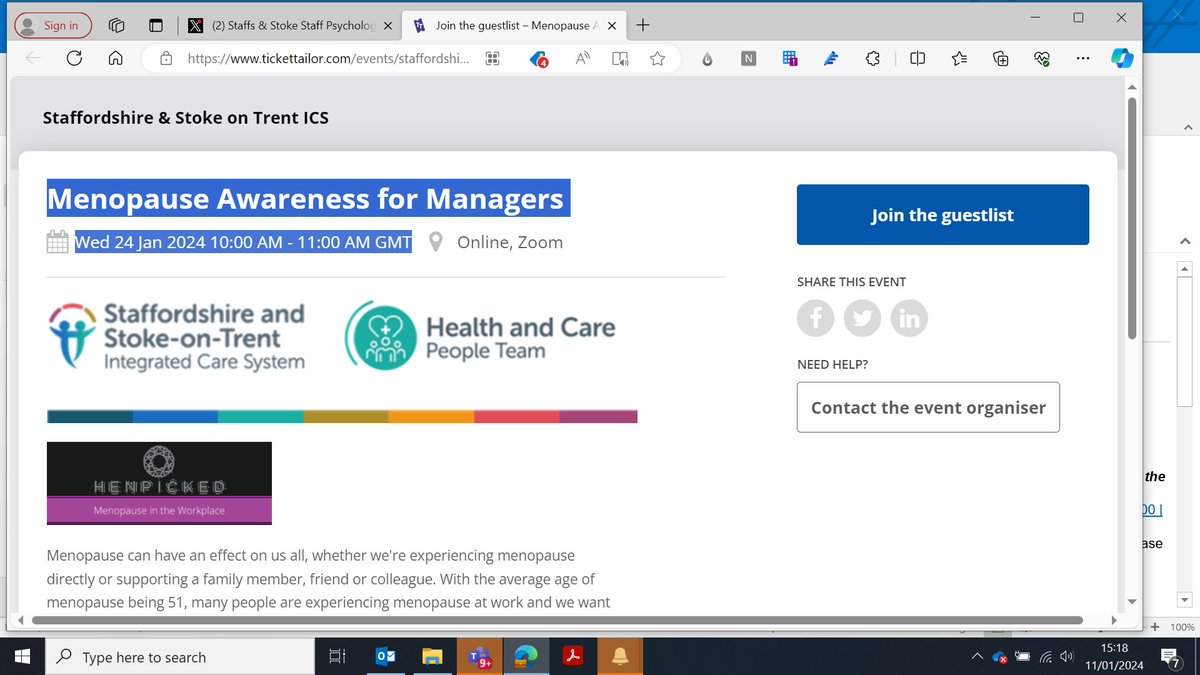Open the Wi-Fi network icon in system tray
Image resolution: width=1200 pixels, height=675 pixels.
tap(1045, 657)
